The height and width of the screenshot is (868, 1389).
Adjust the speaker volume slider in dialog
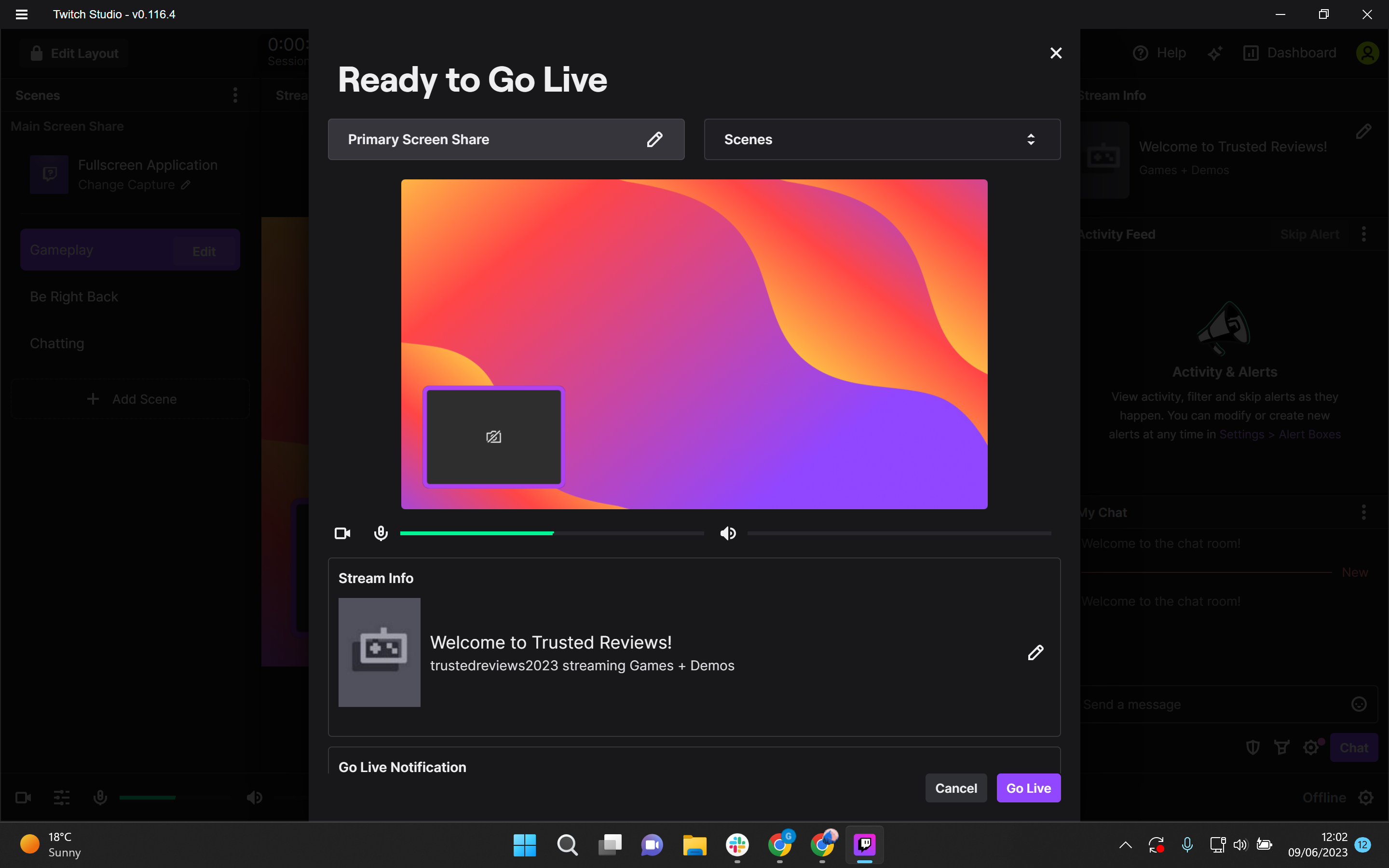coord(899,533)
